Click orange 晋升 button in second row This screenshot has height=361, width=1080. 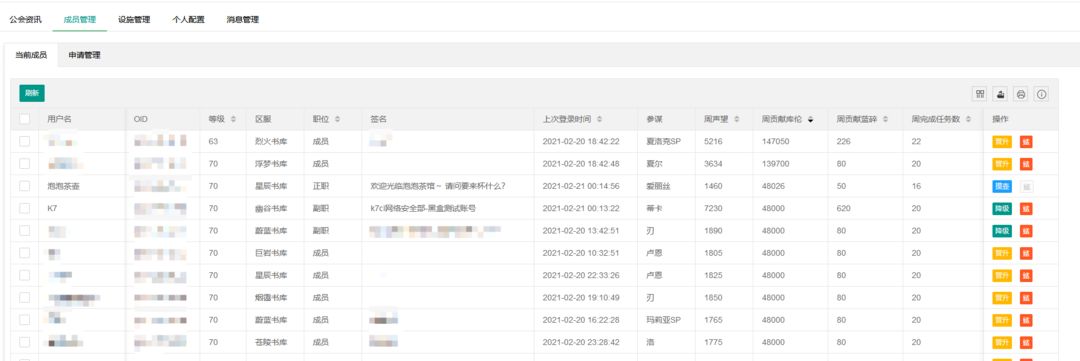coord(1001,164)
